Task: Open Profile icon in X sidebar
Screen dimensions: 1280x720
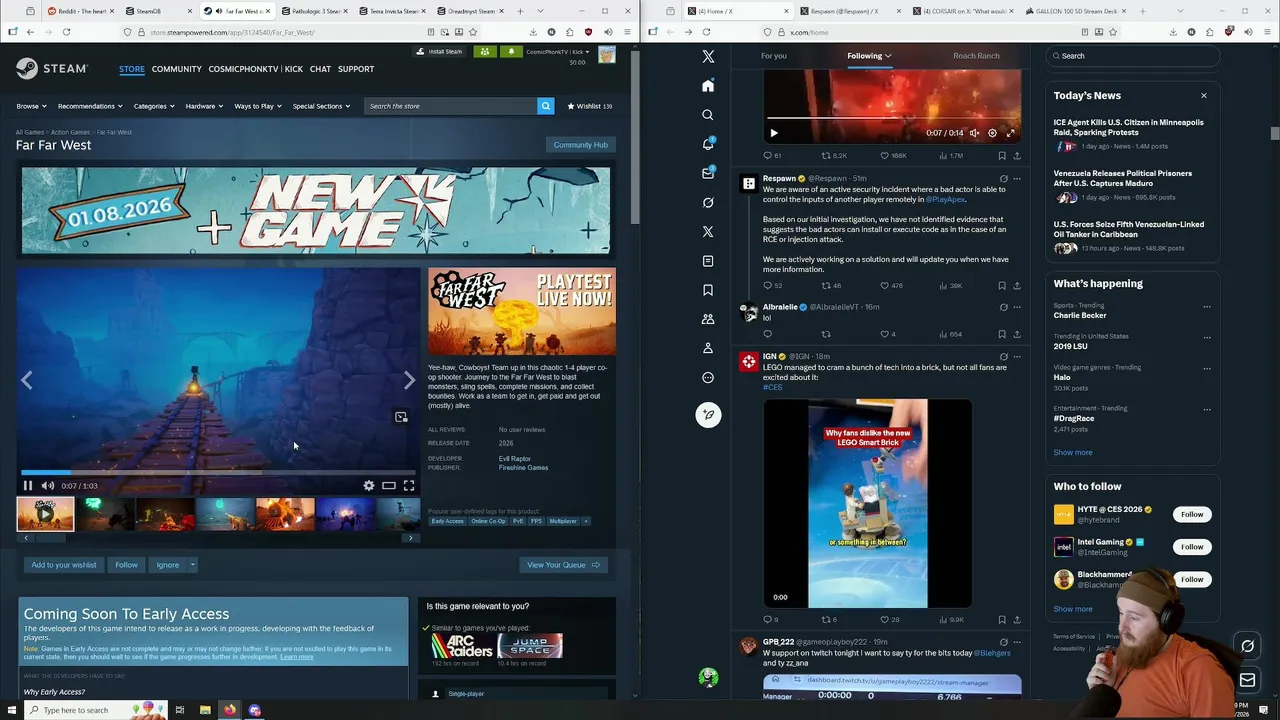Action: [x=708, y=348]
